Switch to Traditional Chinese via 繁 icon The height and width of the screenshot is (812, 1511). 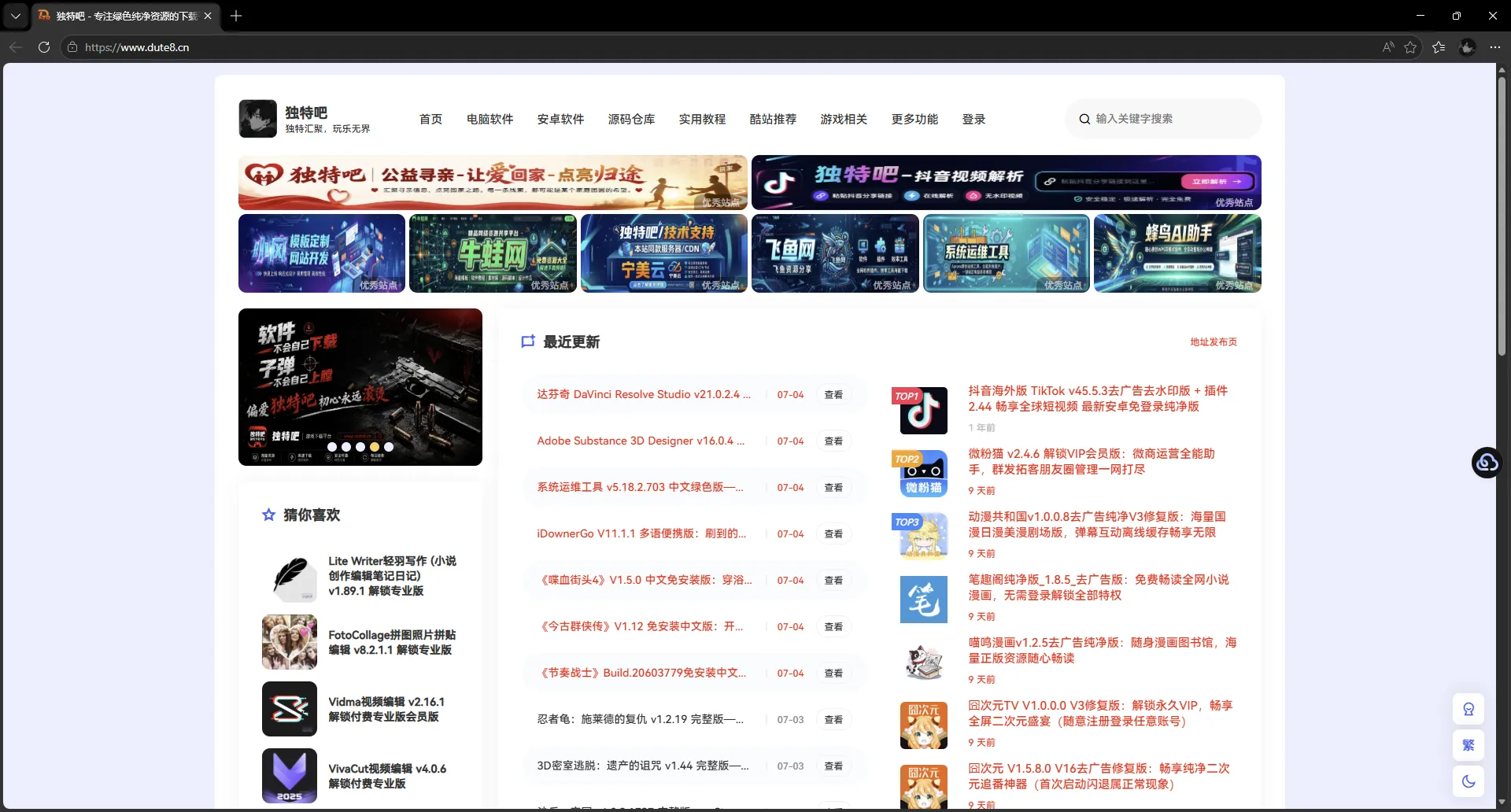(1469, 745)
